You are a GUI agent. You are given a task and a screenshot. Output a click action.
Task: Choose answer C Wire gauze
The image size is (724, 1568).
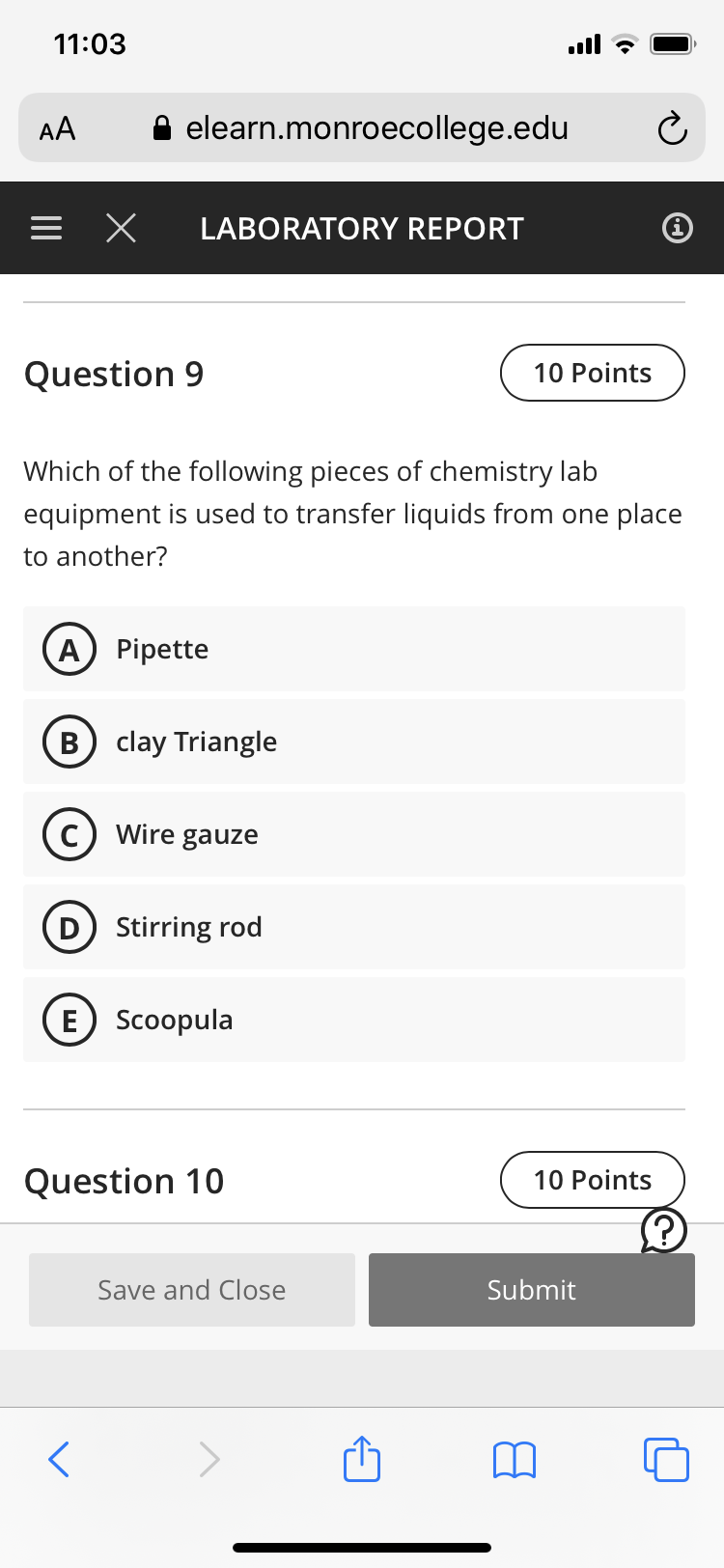(x=354, y=834)
